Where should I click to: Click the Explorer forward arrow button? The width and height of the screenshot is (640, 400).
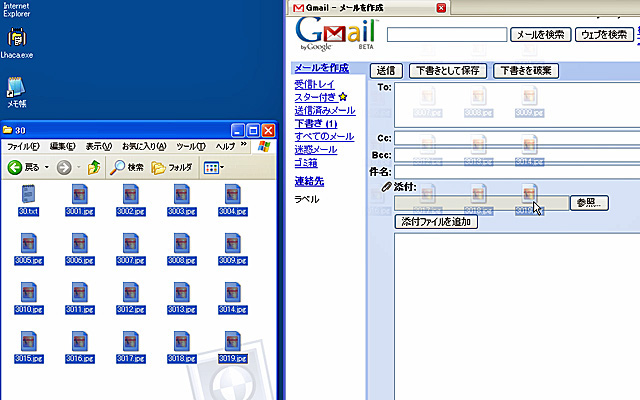click(64, 167)
